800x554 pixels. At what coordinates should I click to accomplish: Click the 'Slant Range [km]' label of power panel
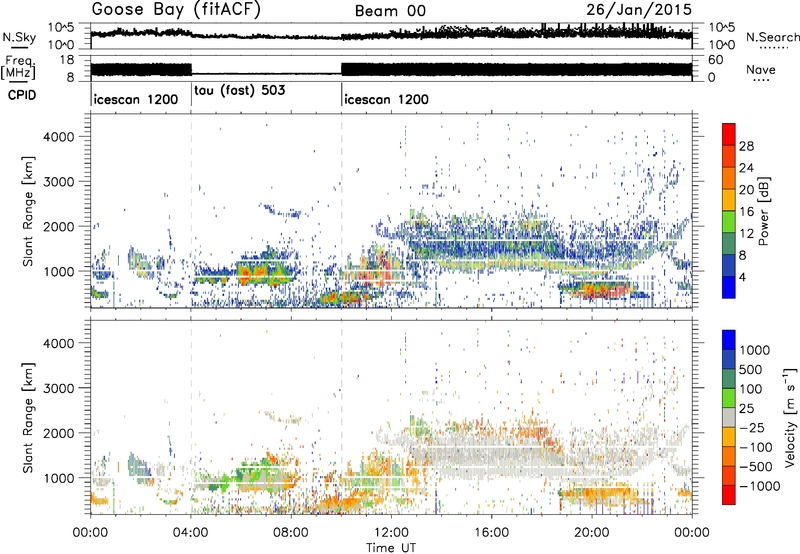coord(28,211)
